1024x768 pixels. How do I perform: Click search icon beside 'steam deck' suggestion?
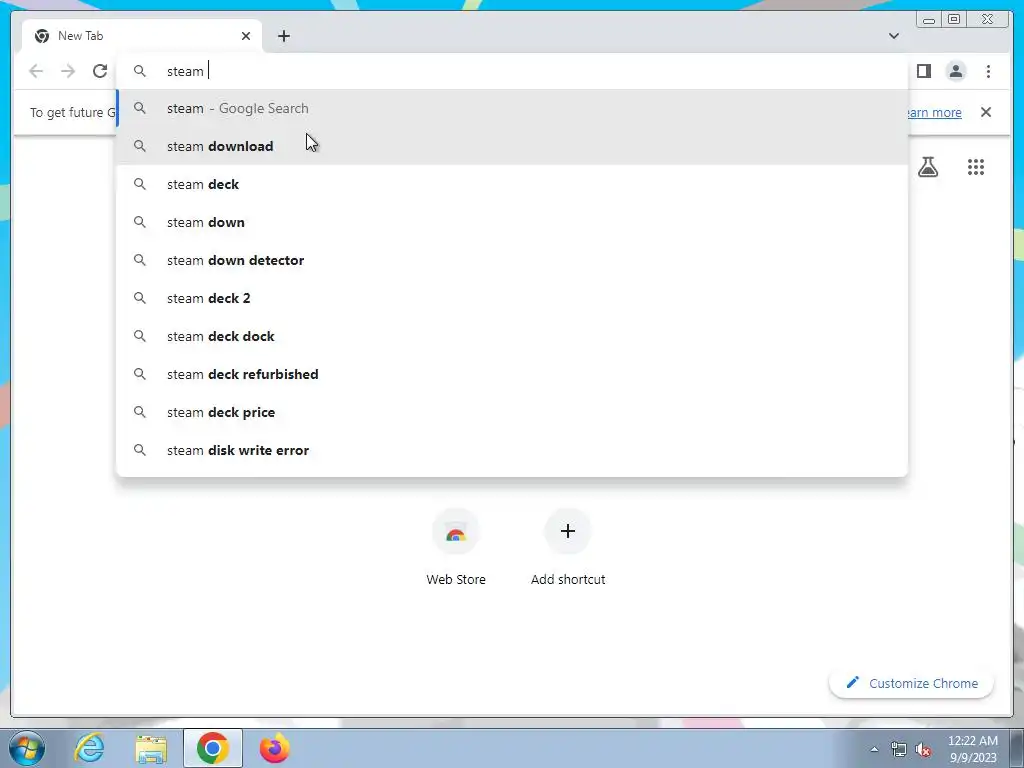pos(140,184)
